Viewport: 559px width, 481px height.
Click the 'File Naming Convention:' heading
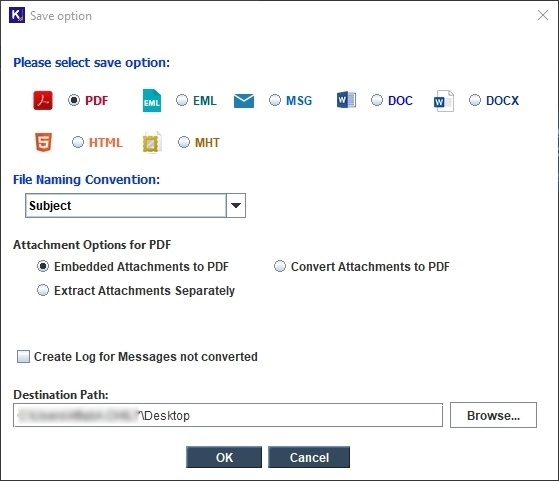point(87,179)
